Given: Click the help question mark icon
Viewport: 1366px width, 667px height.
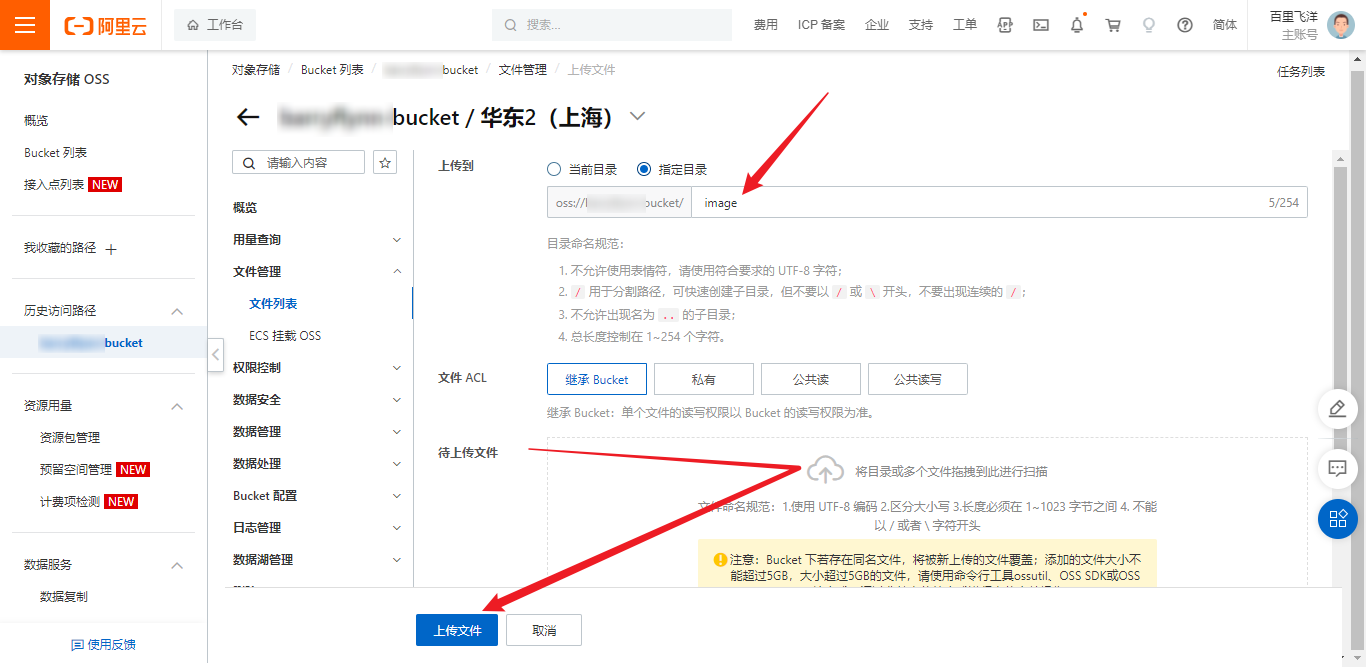Looking at the screenshot, I should 1185,25.
